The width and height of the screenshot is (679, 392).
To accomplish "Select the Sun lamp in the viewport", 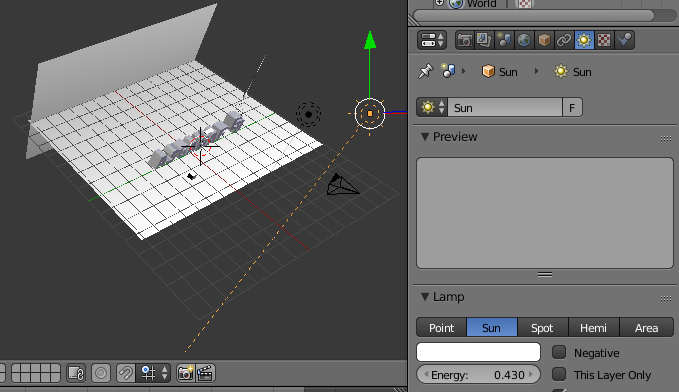I will (x=370, y=113).
